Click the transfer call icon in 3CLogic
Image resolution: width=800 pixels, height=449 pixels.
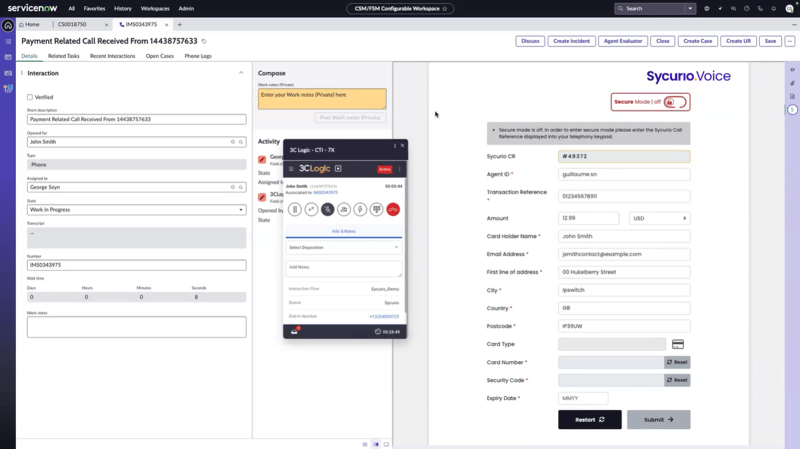click(311, 209)
